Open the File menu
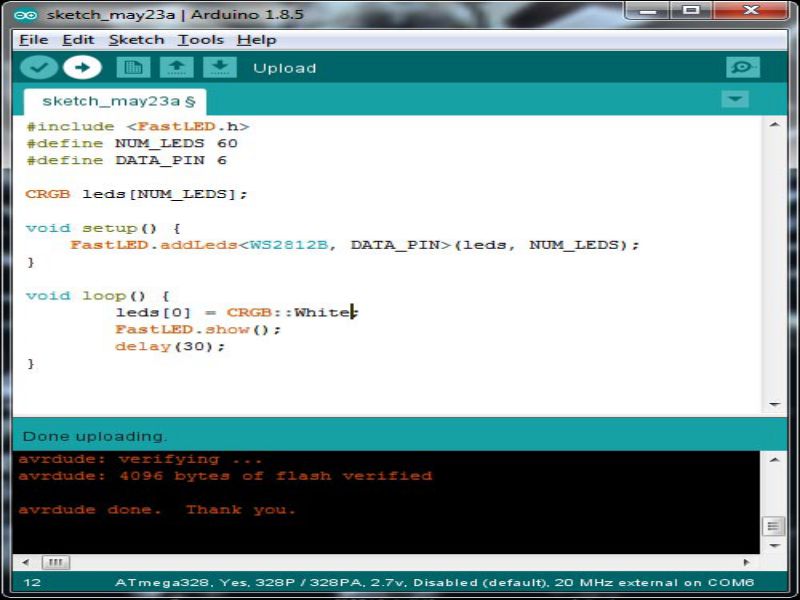The height and width of the screenshot is (600, 800). 34,40
